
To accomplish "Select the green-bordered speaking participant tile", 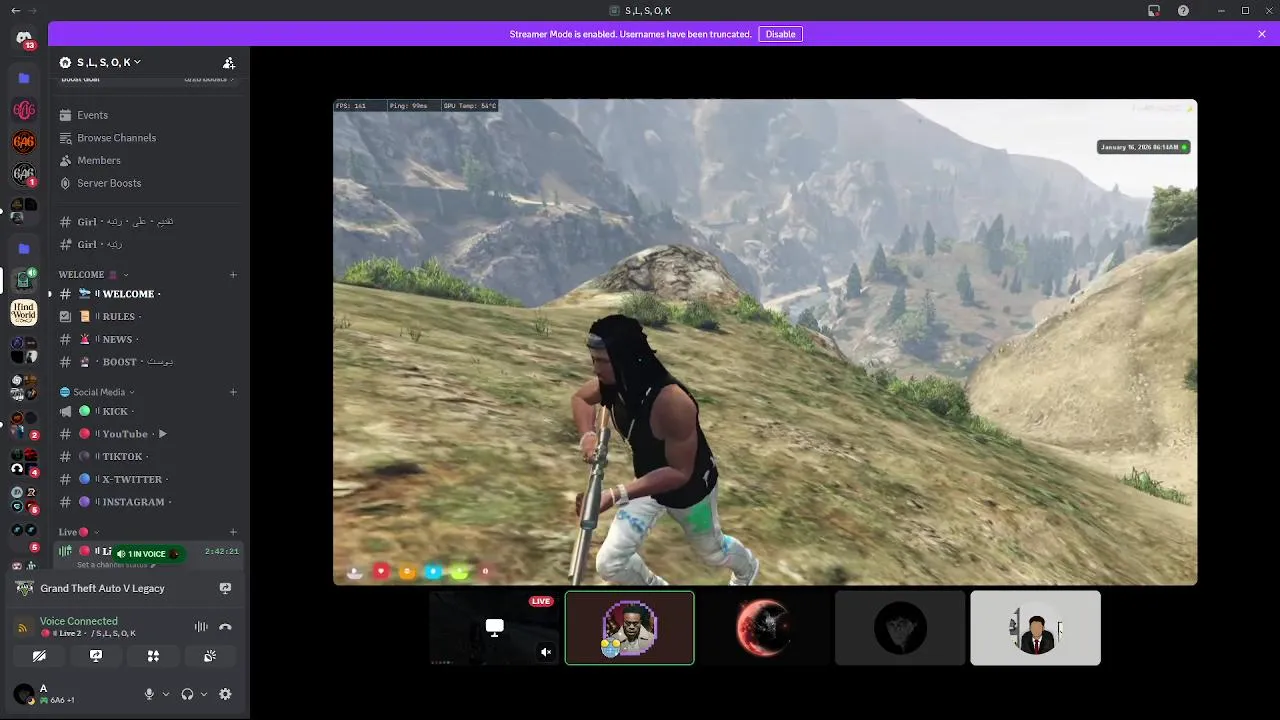I will click(629, 628).
